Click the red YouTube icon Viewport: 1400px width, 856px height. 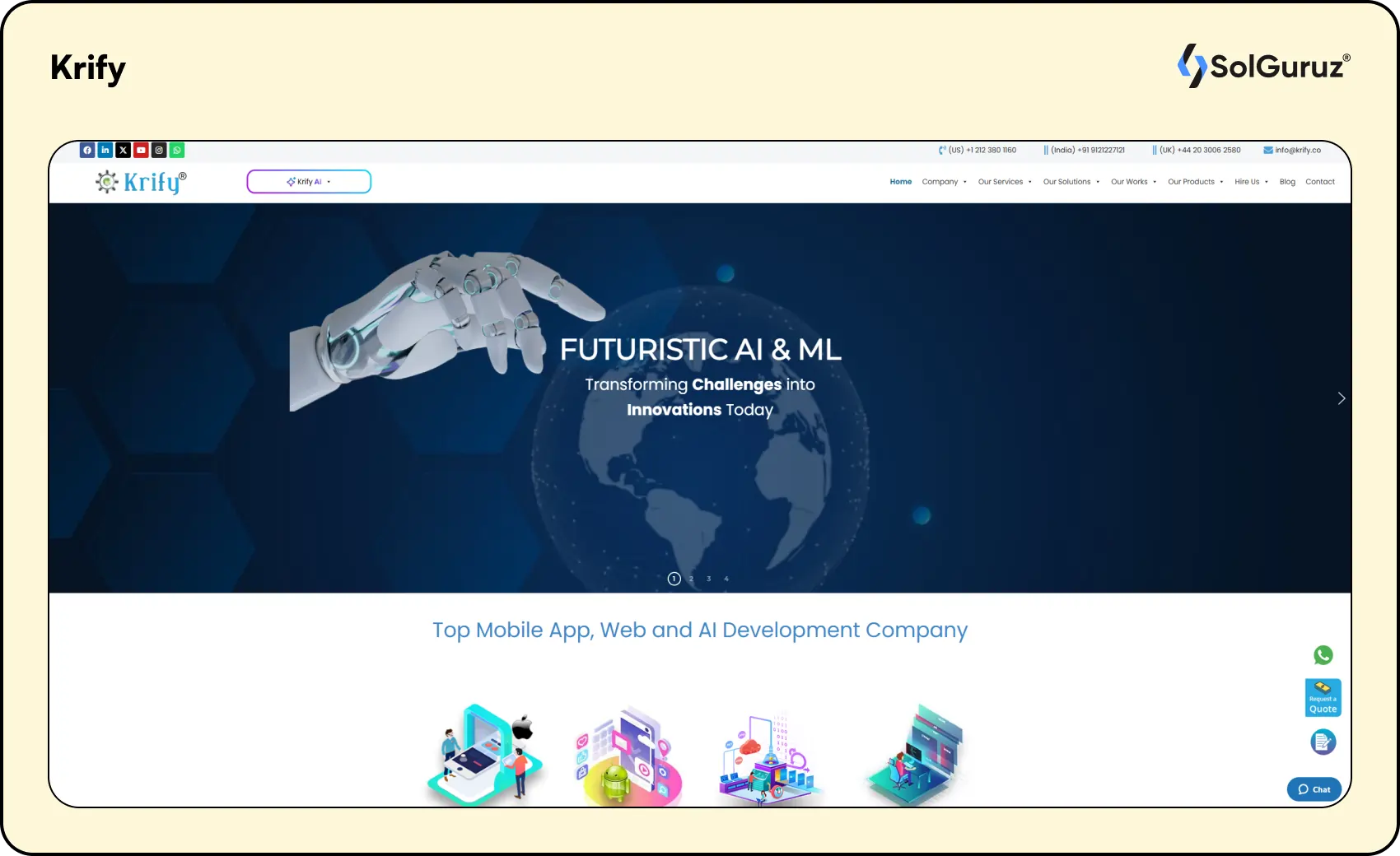141,150
